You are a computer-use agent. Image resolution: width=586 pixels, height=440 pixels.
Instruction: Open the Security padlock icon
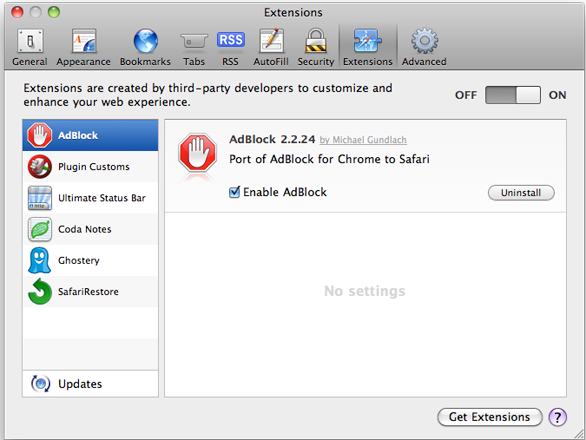(x=316, y=47)
